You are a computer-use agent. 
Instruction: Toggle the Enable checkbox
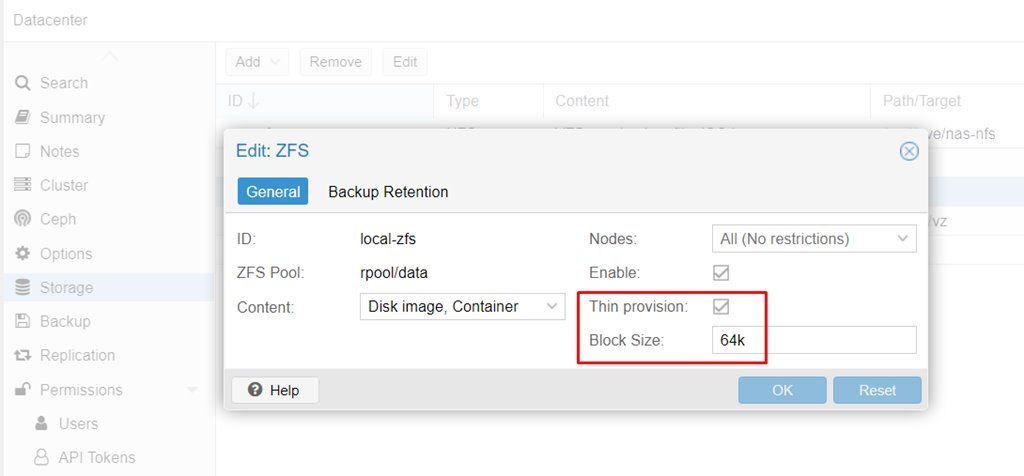pyautogui.click(x=721, y=272)
